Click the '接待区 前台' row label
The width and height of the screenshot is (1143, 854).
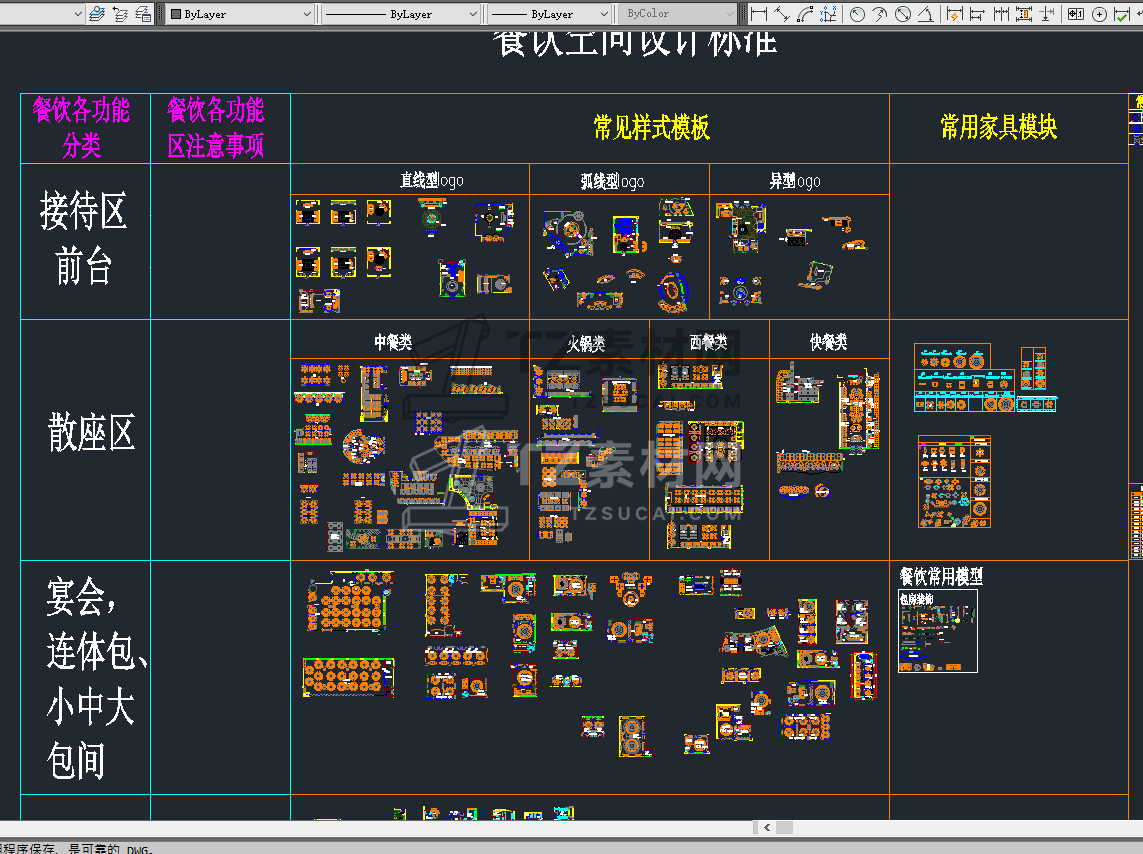[83, 238]
